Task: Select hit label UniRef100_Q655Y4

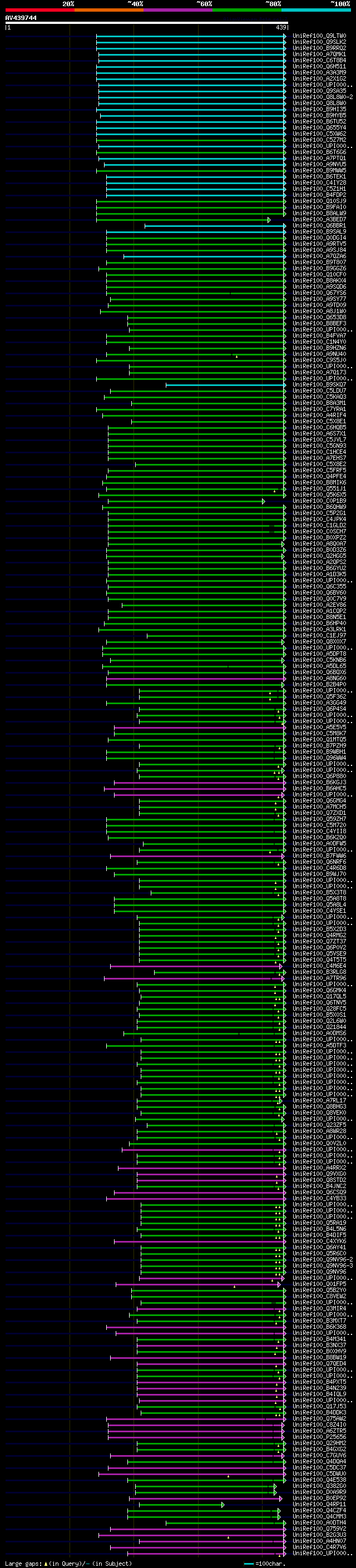Action: 319,128
